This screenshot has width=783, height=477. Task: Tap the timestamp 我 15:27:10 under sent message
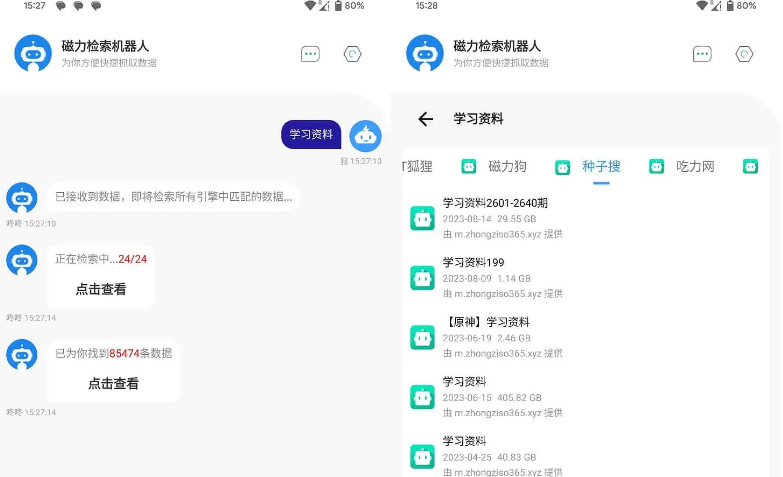click(361, 161)
